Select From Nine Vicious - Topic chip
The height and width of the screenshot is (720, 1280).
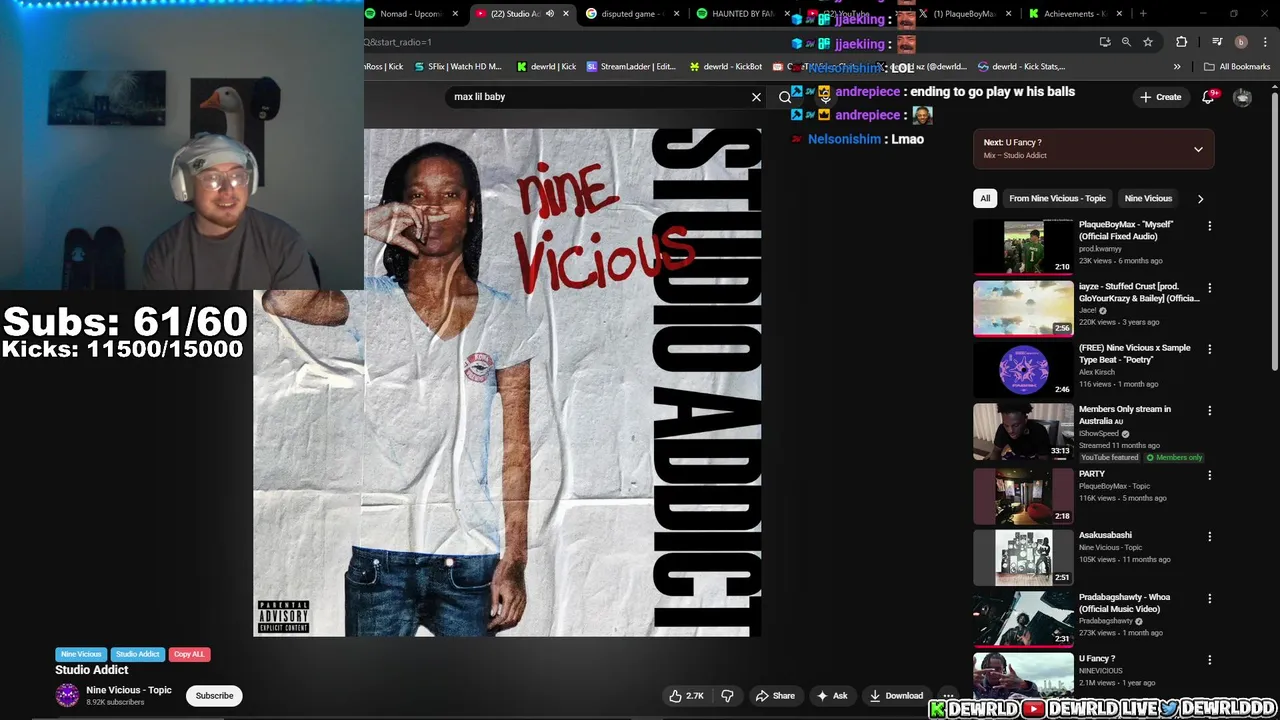1057,199
